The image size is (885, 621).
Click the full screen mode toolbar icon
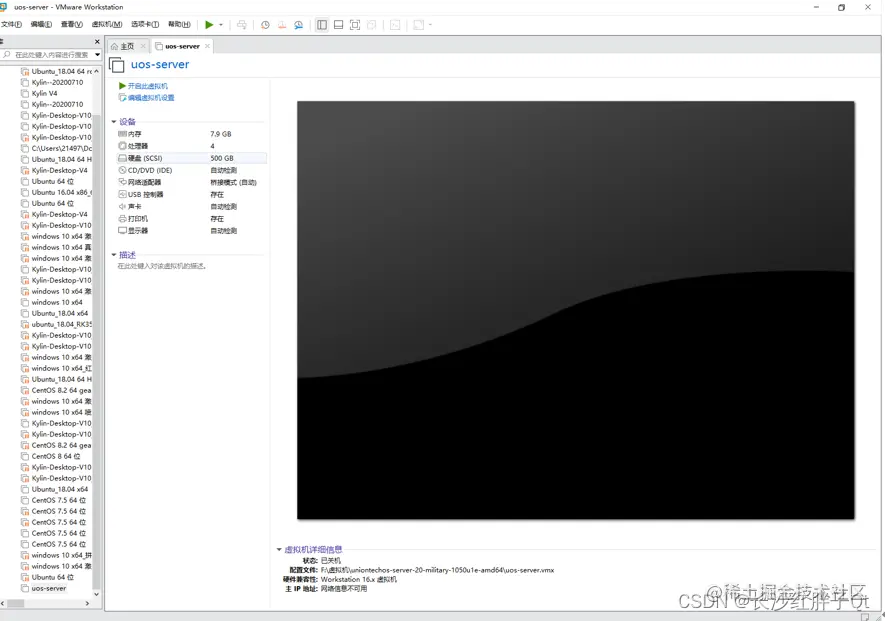(x=354, y=25)
